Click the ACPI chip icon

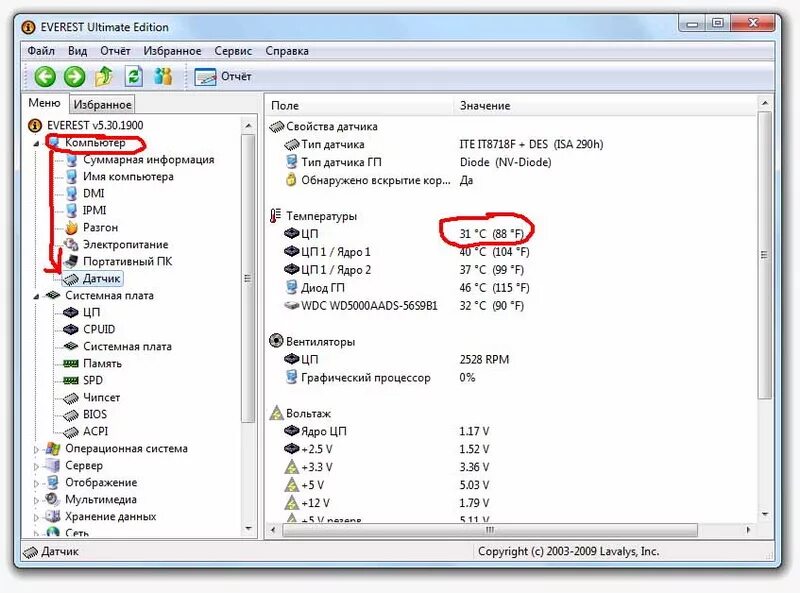[70, 432]
